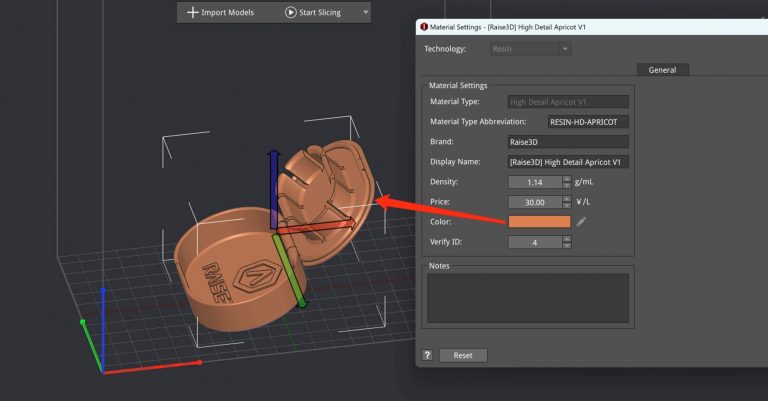The height and width of the screenshot is (401, 768).
Task: Select the green Y-axis gizmo handle
Action: tap(289, 270)
